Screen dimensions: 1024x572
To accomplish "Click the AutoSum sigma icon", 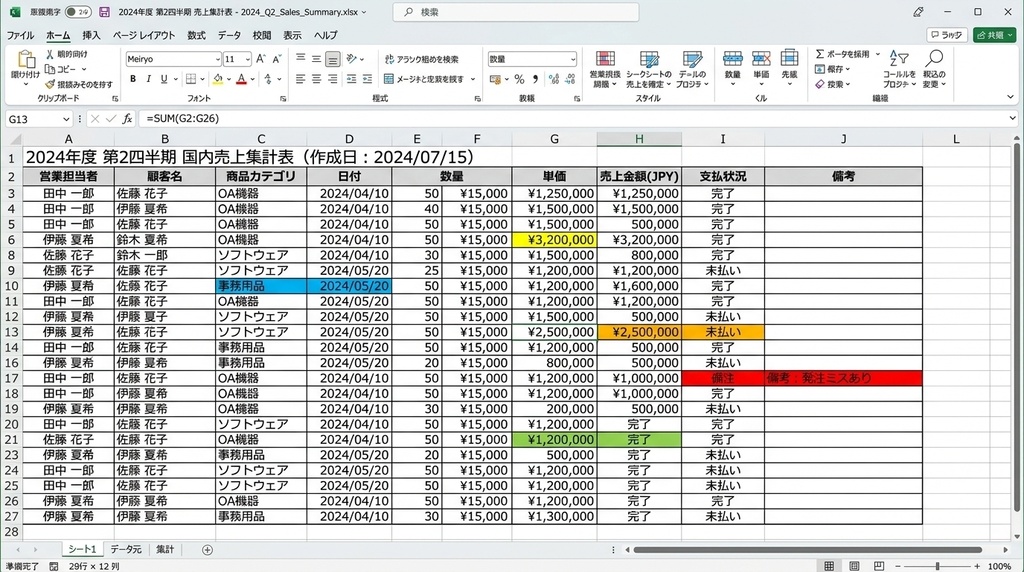I will (x=820, y=54).
